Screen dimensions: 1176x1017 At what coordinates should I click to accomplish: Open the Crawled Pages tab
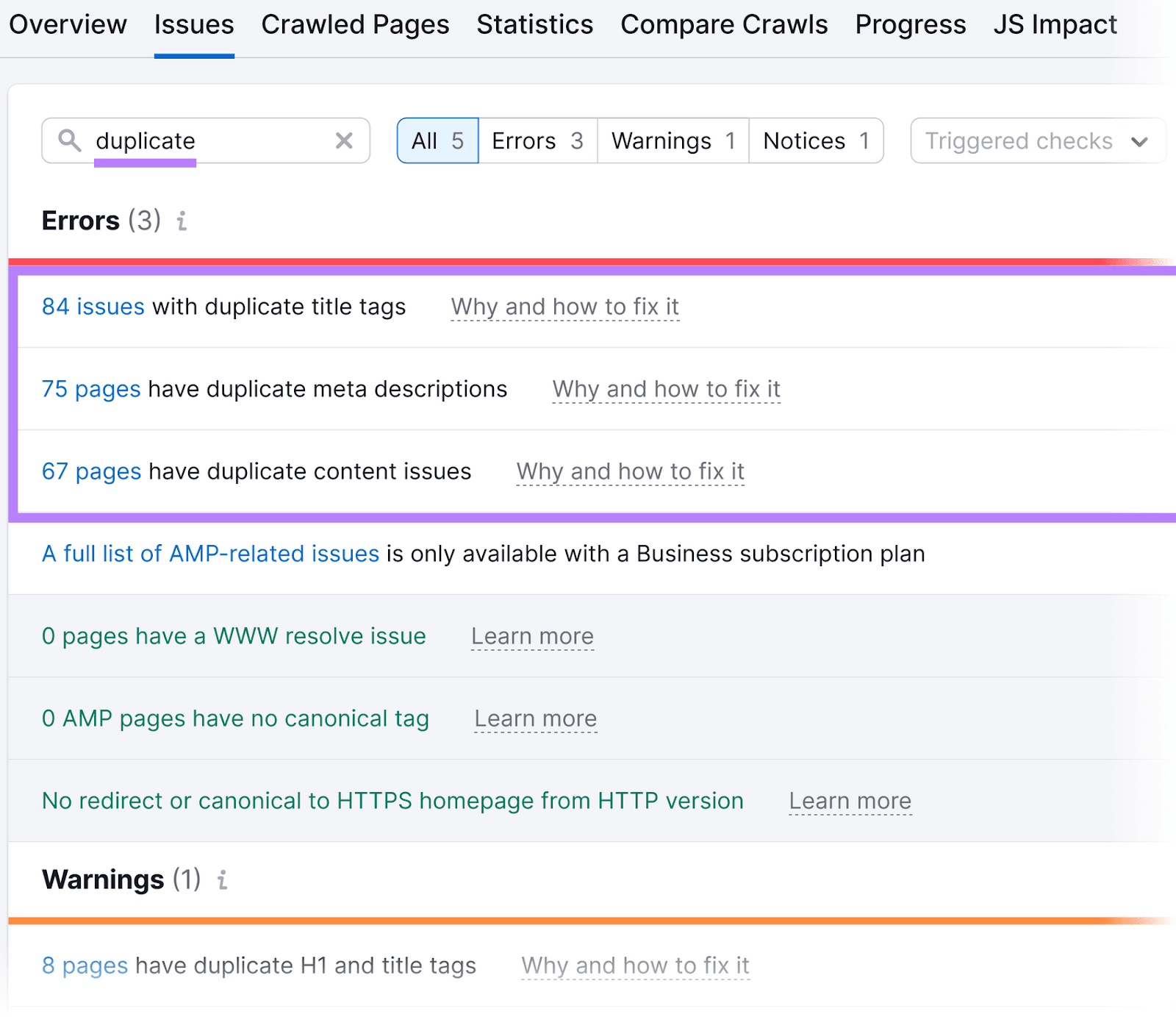click(x=355, y=24)
